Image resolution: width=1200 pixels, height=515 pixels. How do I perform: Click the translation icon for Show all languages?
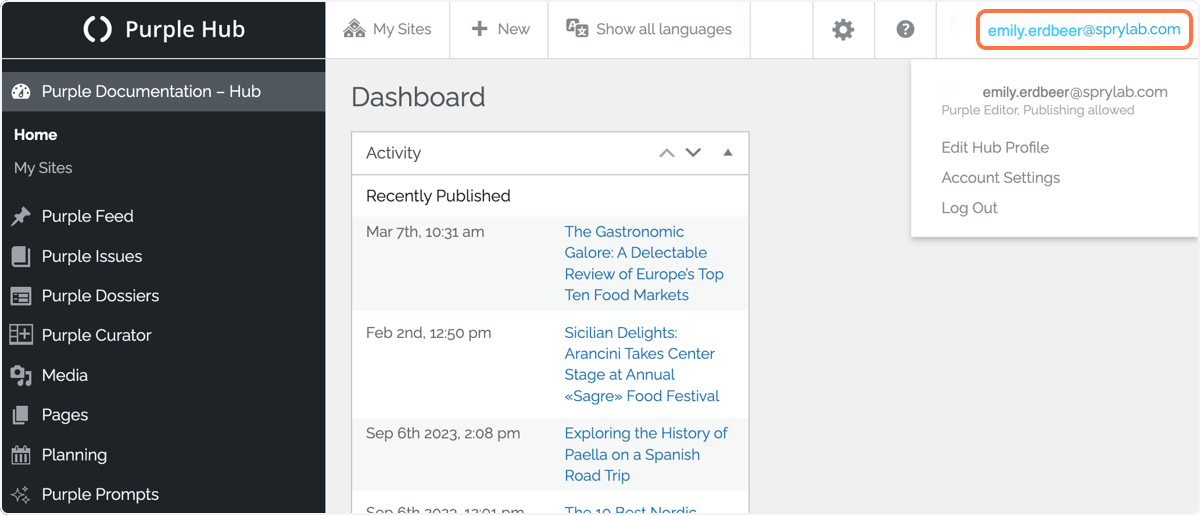coord(577,29)
